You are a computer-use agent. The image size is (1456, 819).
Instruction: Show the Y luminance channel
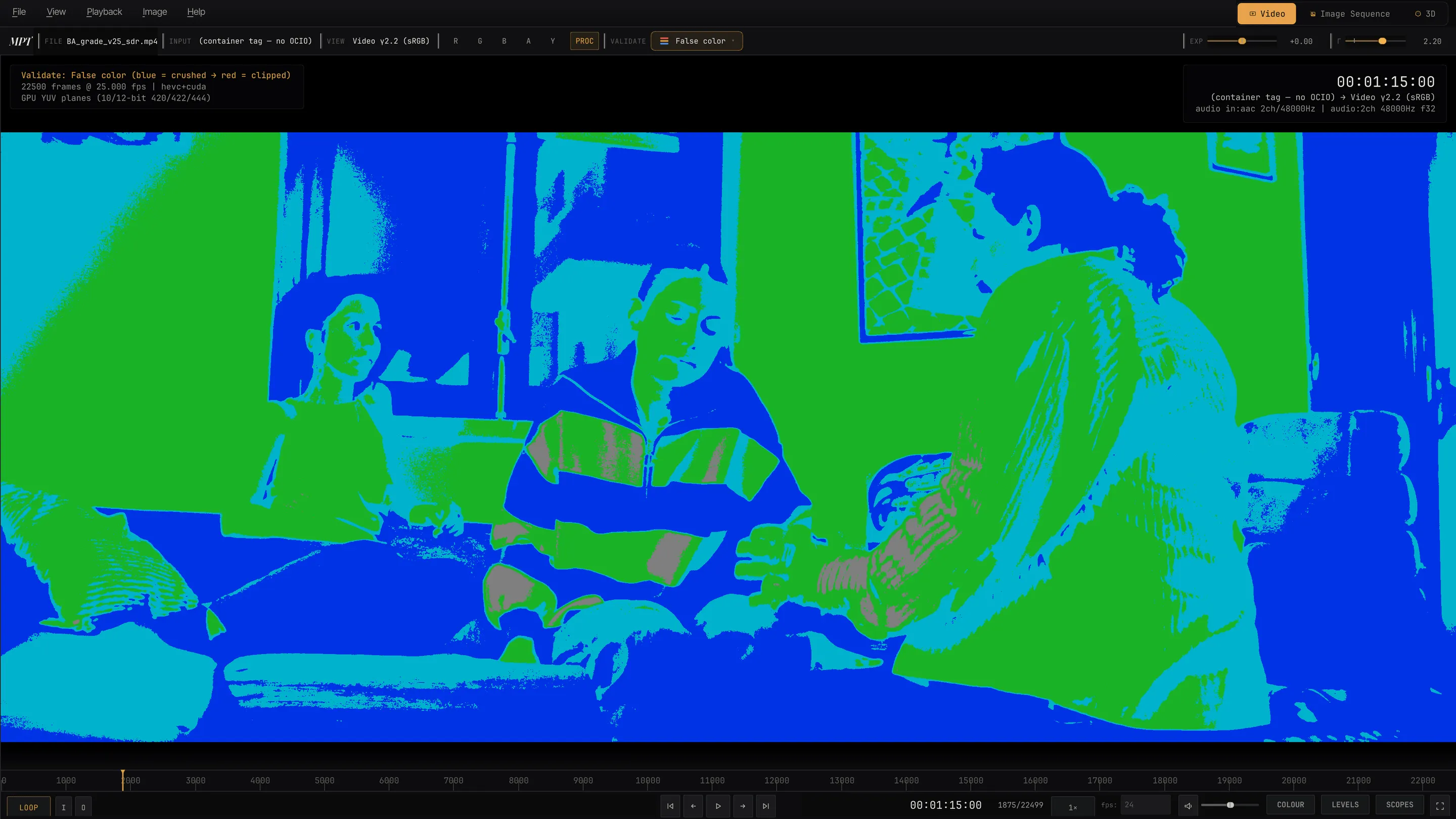tap(553, 41)
